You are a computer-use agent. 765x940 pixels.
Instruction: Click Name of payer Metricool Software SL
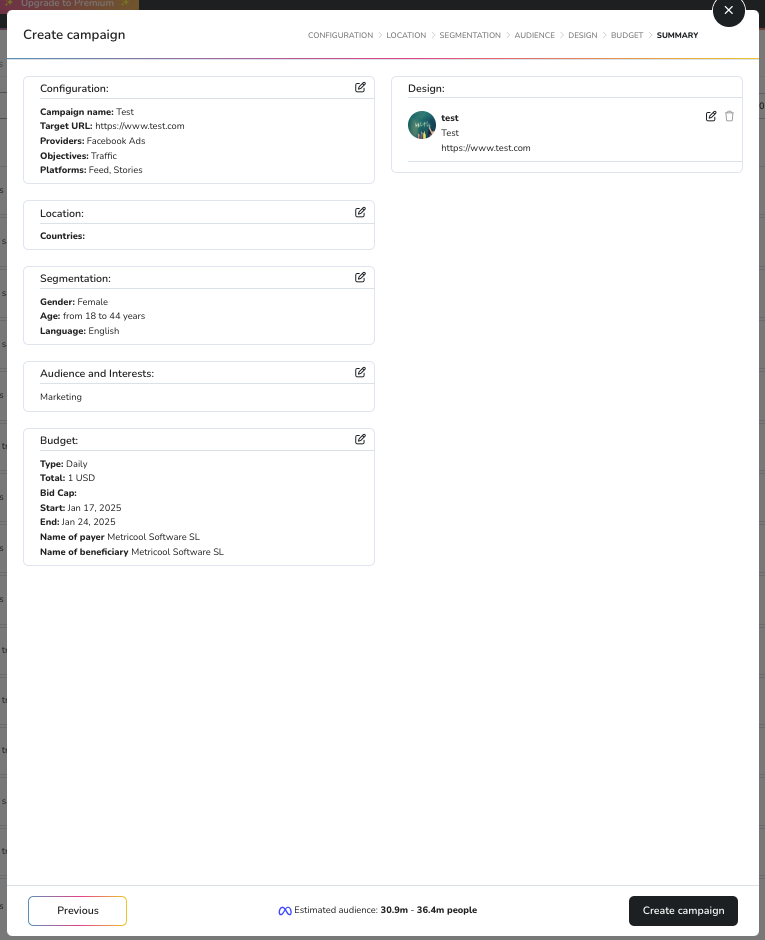120,537
